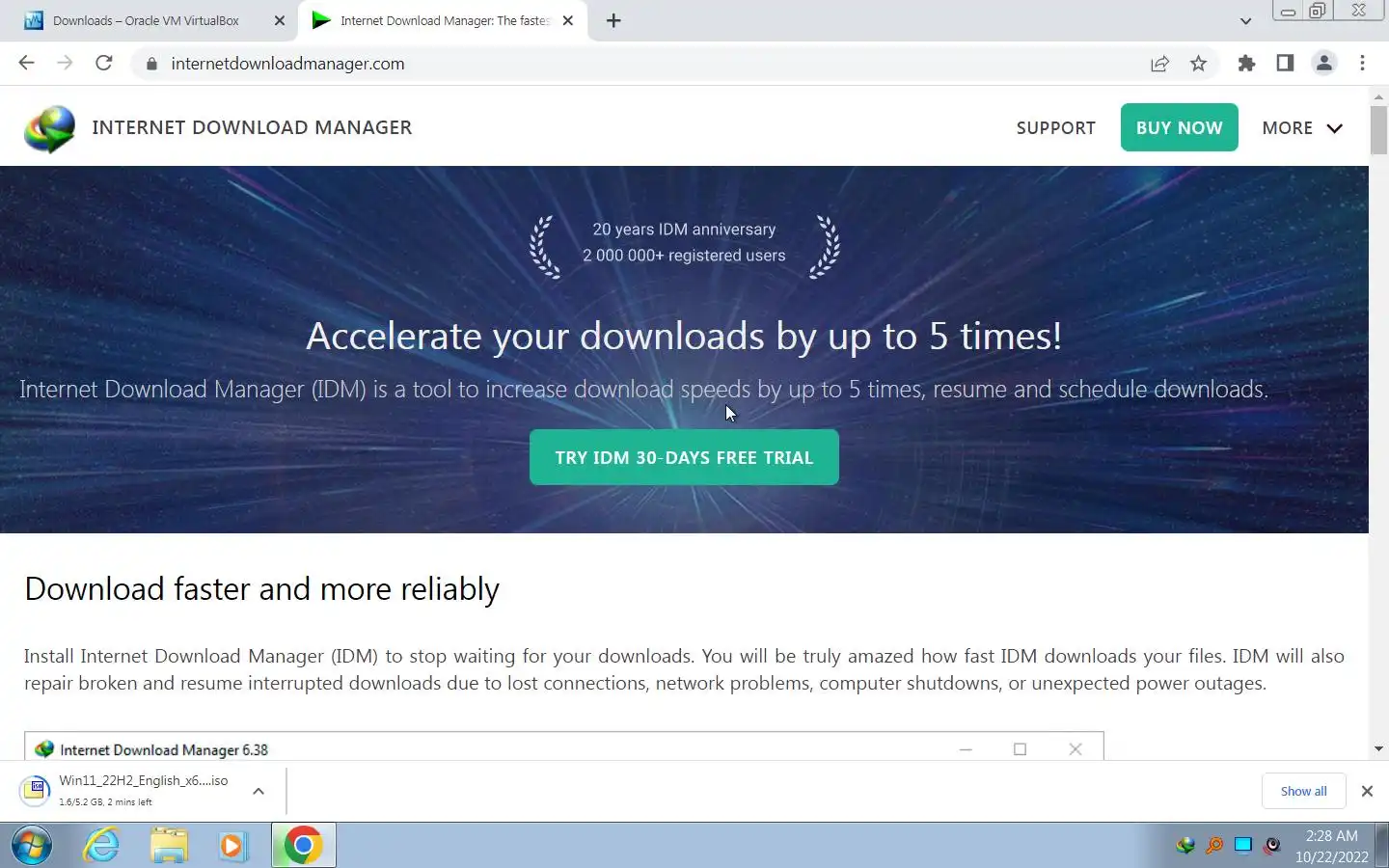Click TRY IDM 30-DAYS FREE TRIAL button
The image size is (1389, 868).
pos(684,457)
